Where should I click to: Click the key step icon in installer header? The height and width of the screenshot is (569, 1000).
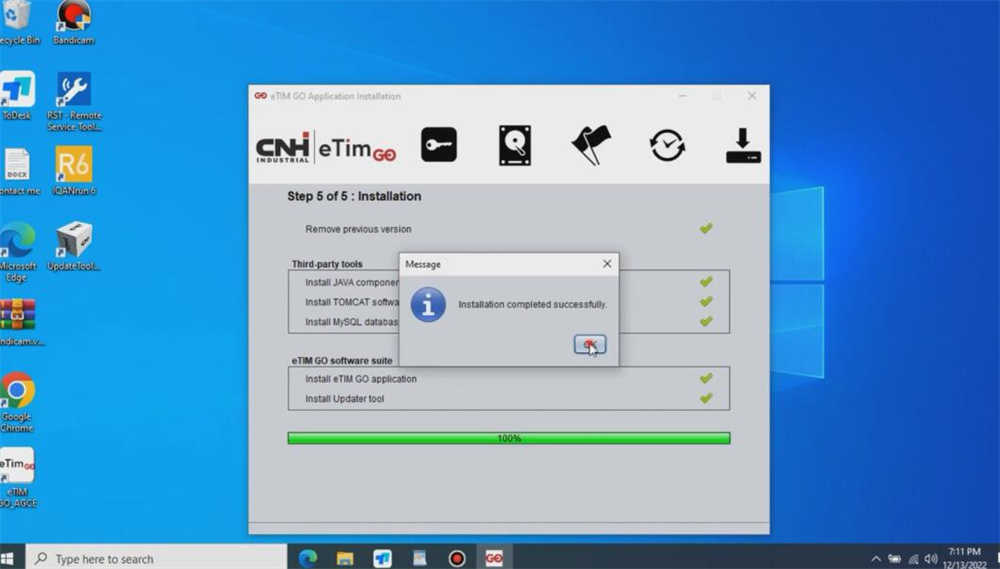pos(439,145)
